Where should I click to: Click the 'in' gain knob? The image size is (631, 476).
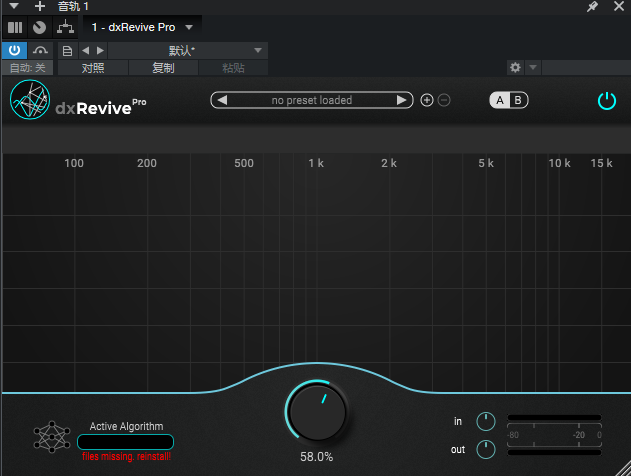(x=486, y=421)
